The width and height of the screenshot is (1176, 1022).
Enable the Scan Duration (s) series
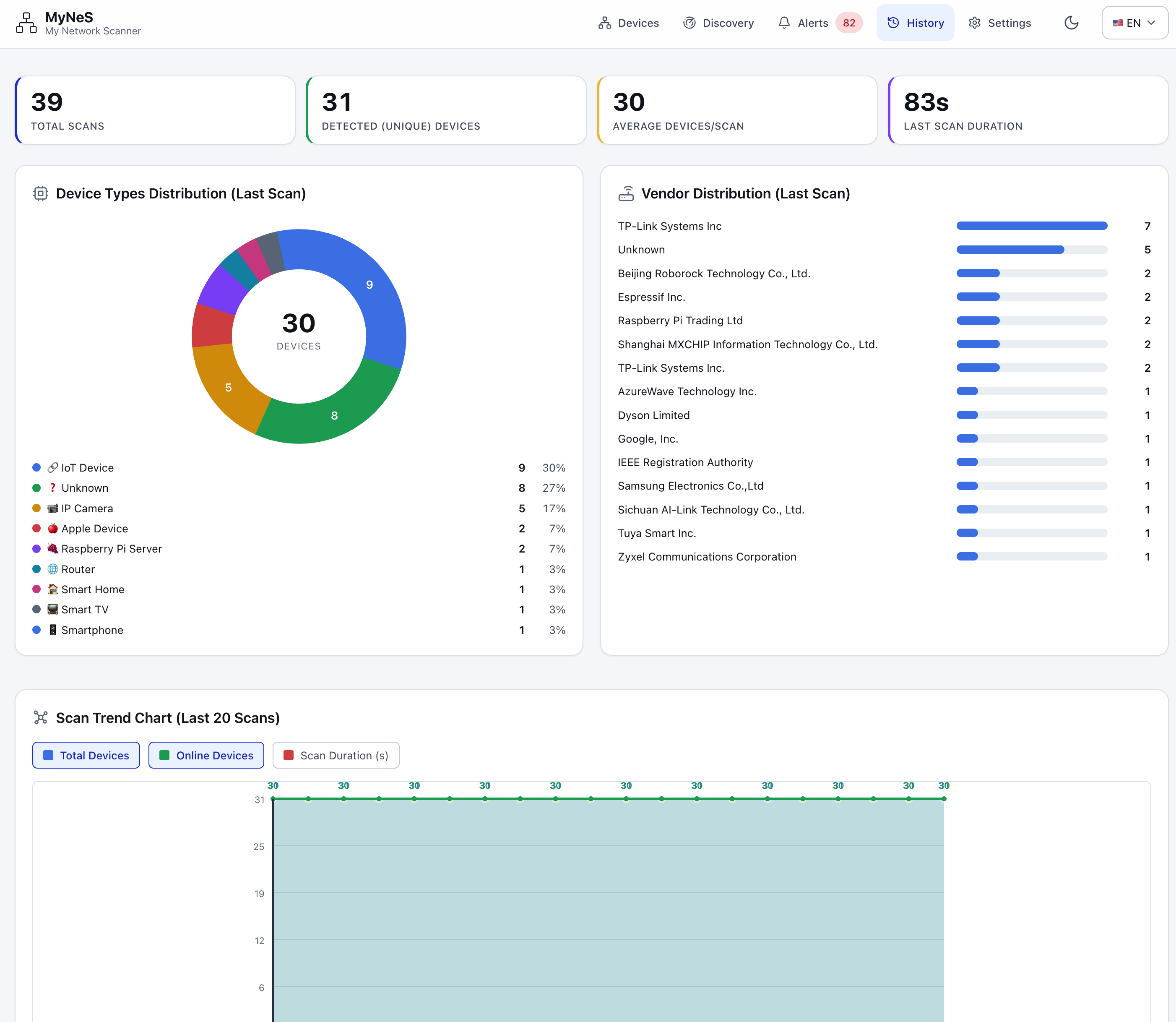point(336,755)
